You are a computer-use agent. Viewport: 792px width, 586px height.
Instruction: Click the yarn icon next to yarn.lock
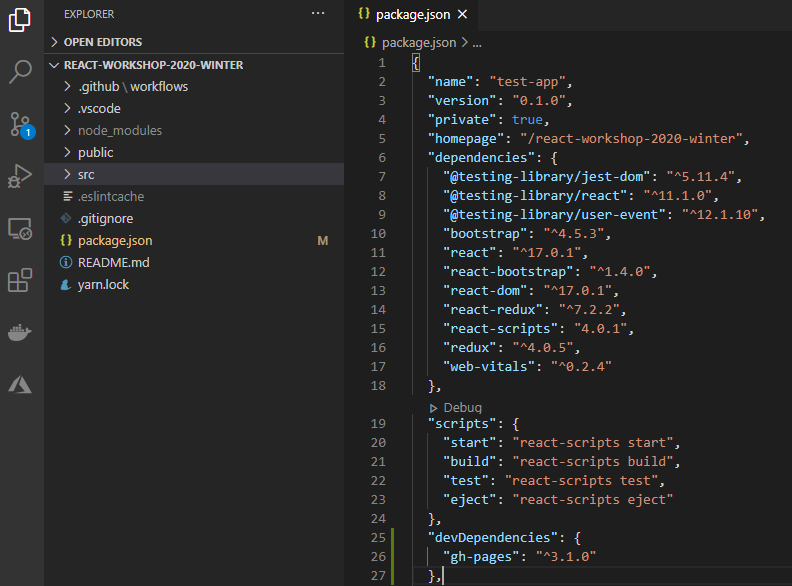66,284
